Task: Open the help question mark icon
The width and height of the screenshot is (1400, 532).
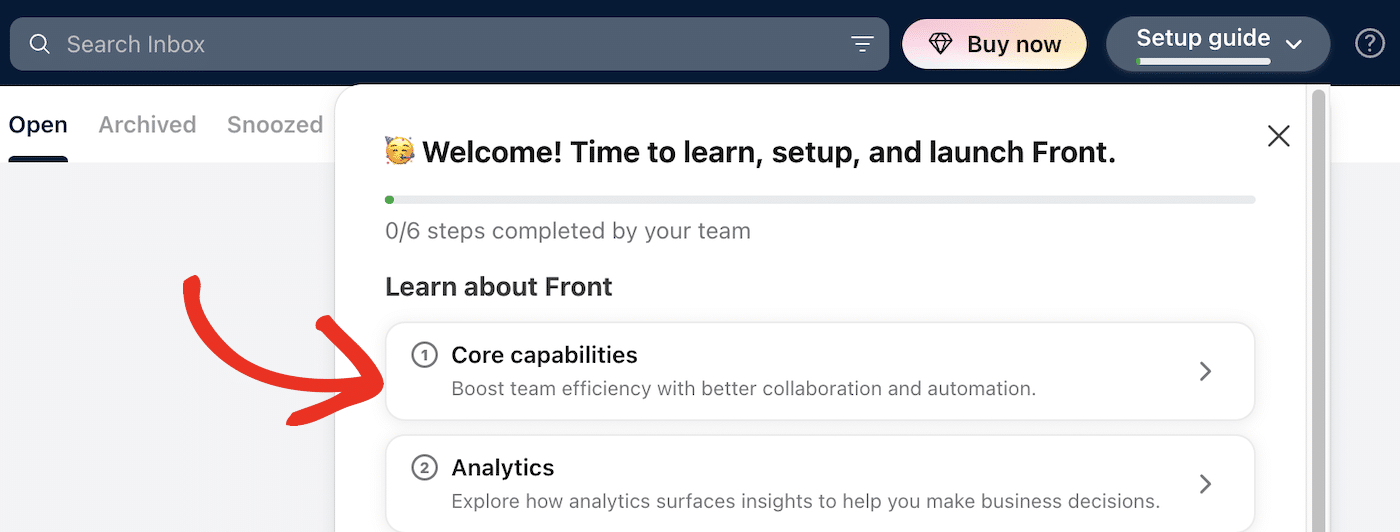Action: [x=1369, y=44]
